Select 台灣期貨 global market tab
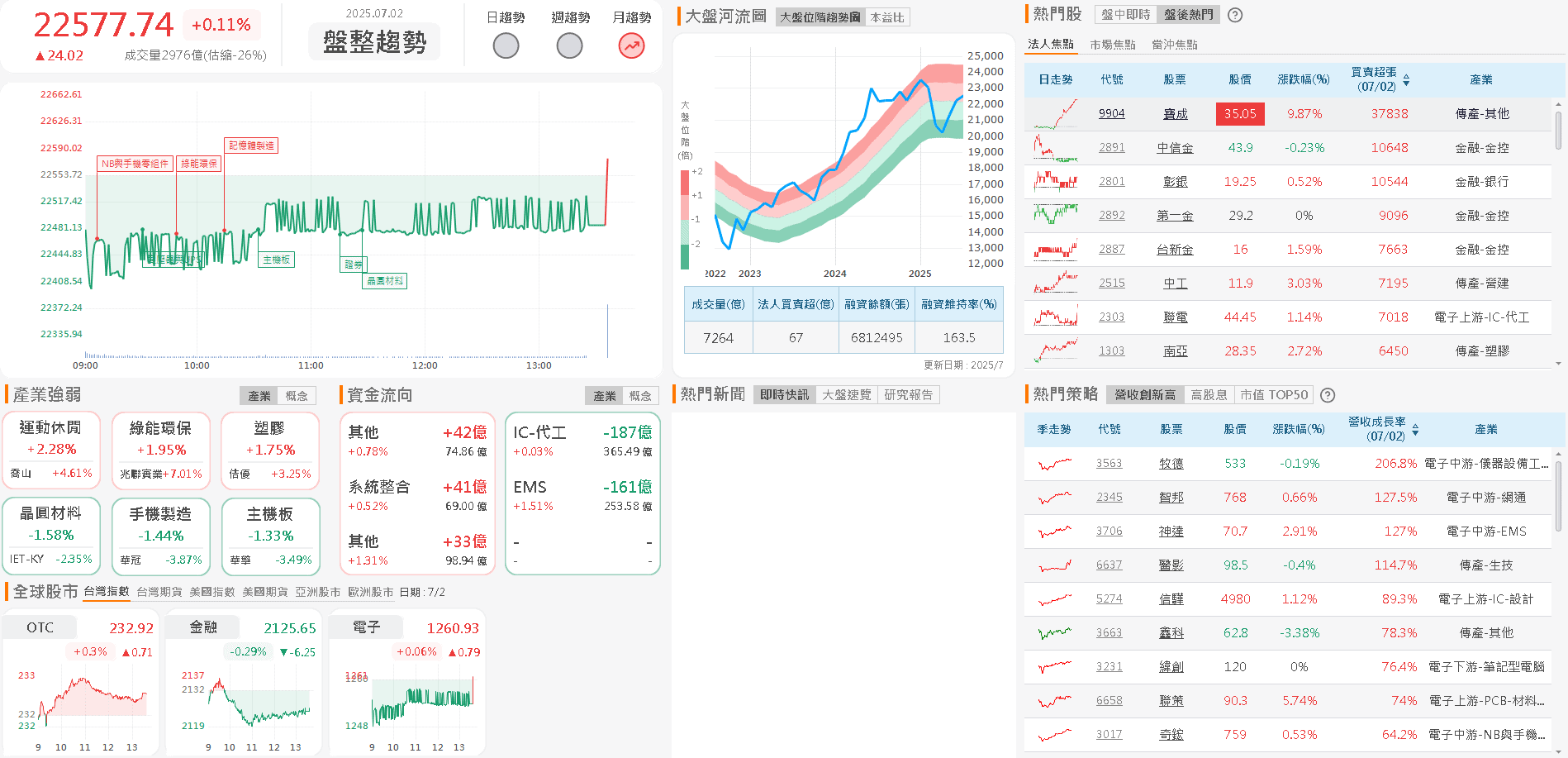 (159, 592)
